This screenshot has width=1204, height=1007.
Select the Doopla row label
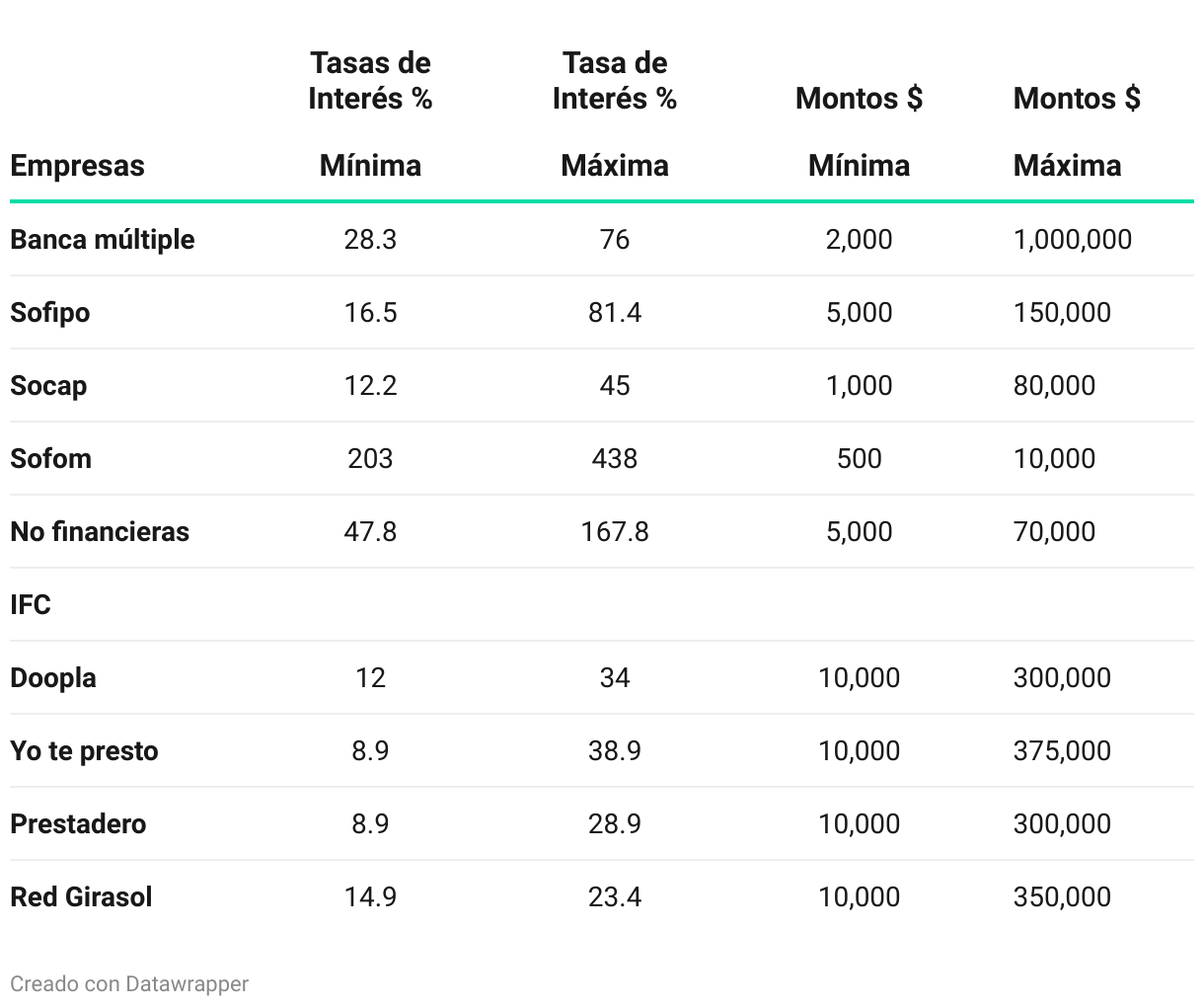[53, 678]
